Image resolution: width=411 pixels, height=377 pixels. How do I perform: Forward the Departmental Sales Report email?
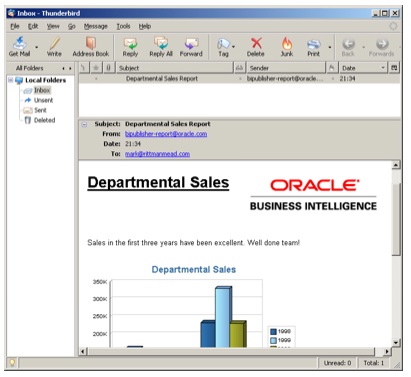point(191,47)
